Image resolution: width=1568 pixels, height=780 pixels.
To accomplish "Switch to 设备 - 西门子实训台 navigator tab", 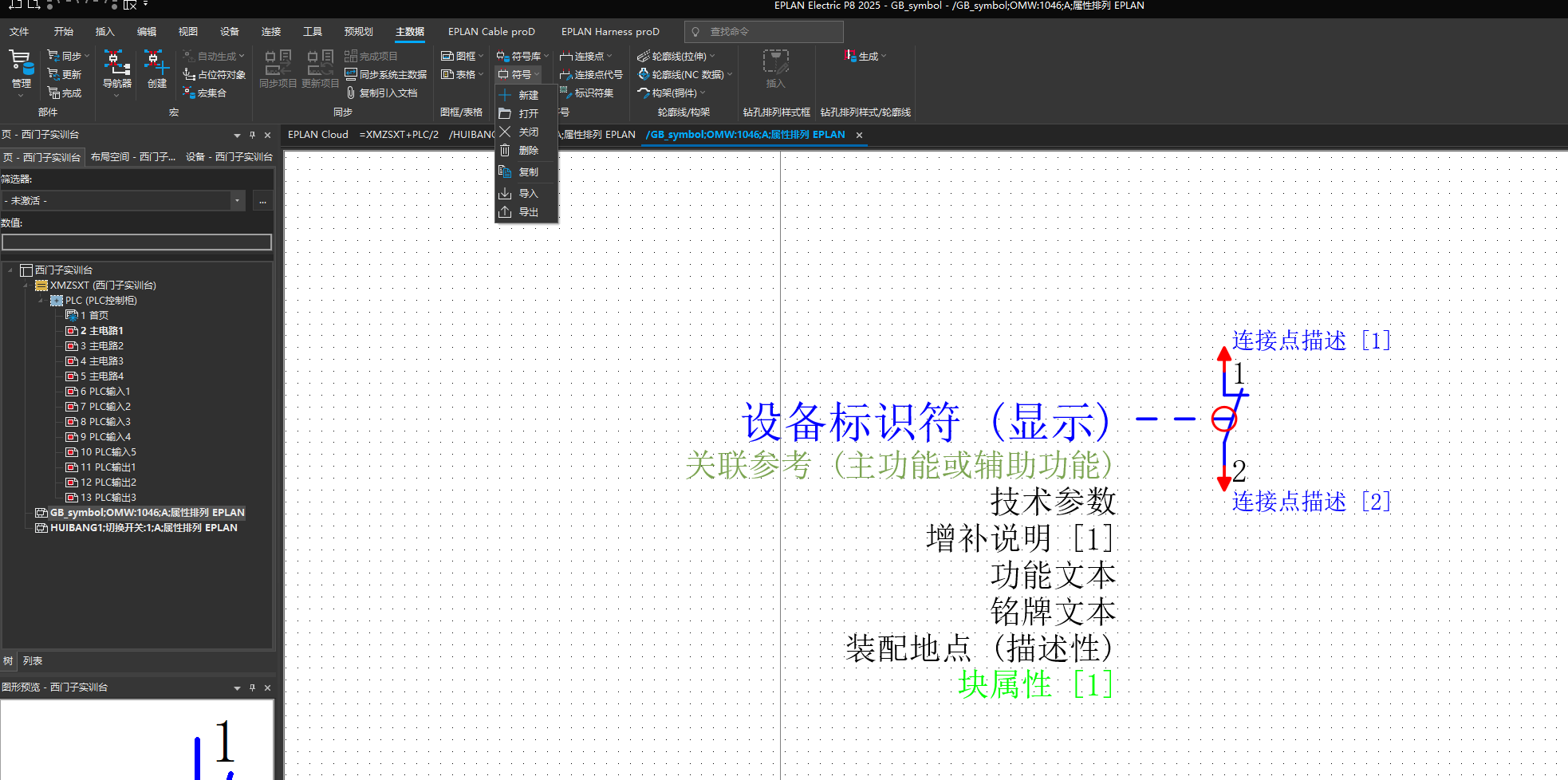I will point(229,157).
